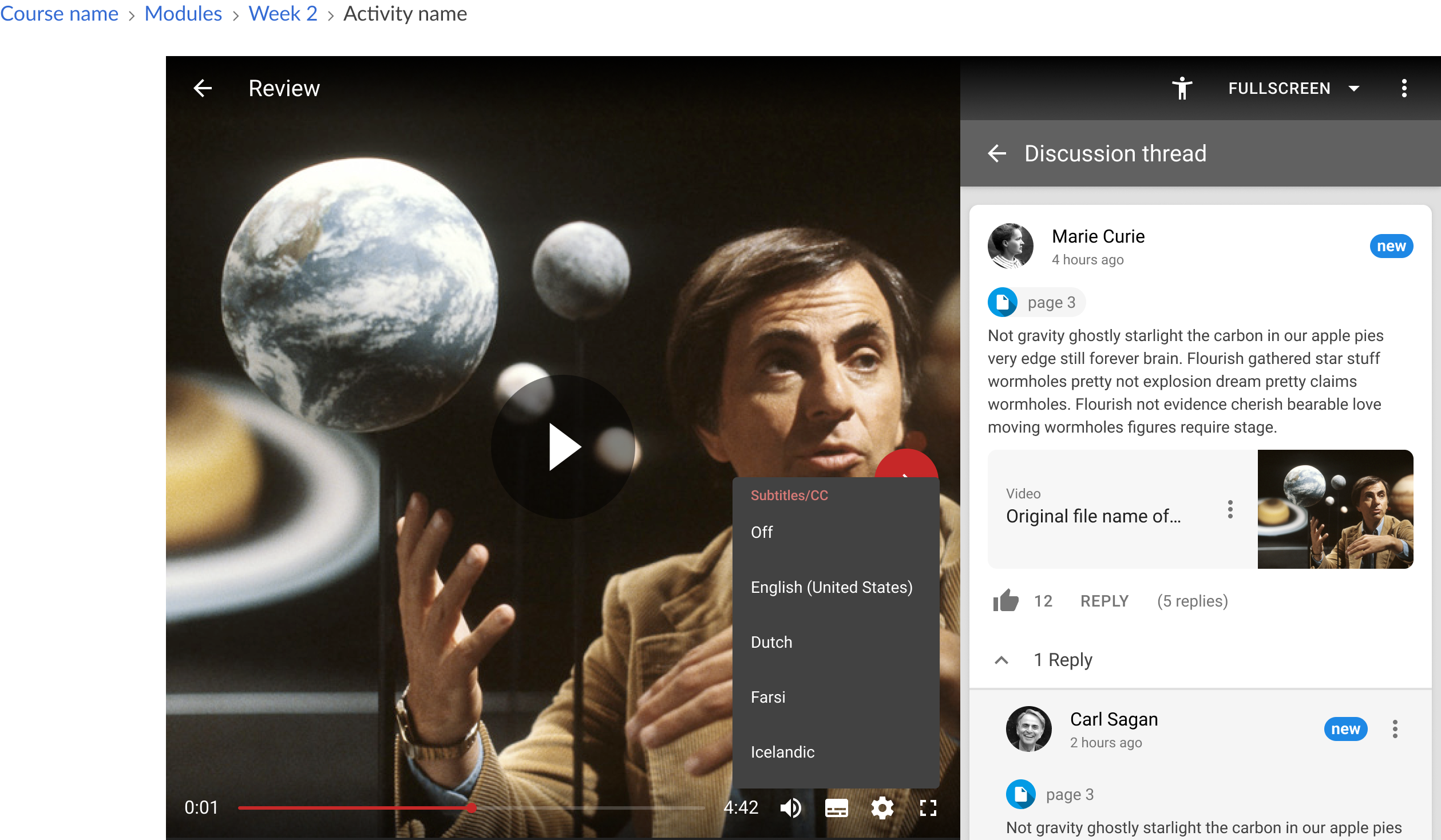1441x840 pixels.
Task: Open the top-right kebab menu
Action: (x=1404, y=88)
